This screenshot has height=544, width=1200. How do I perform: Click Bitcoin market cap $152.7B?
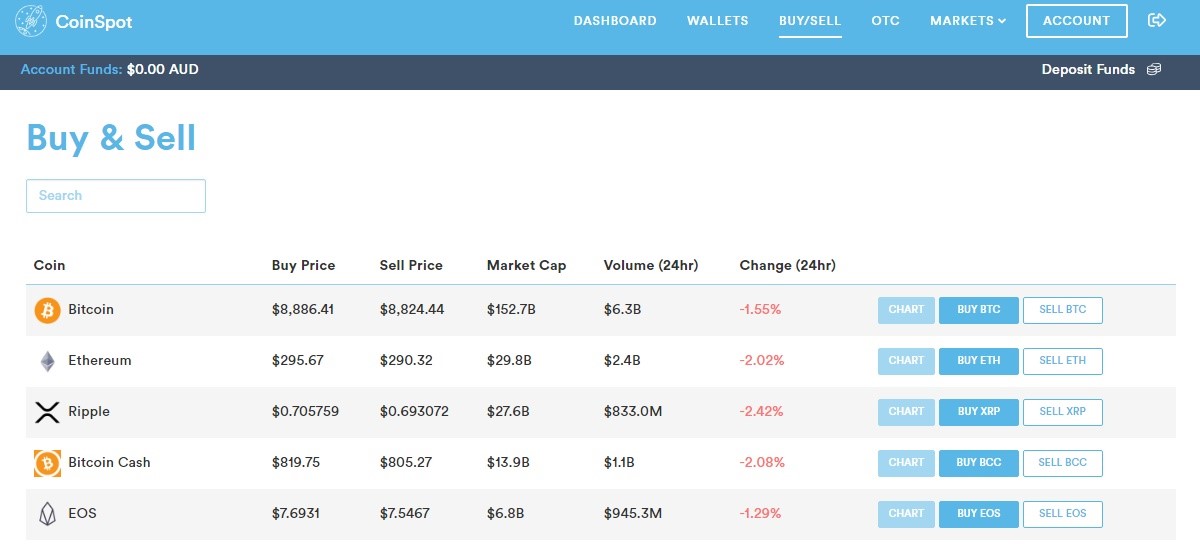click(511, 310)
